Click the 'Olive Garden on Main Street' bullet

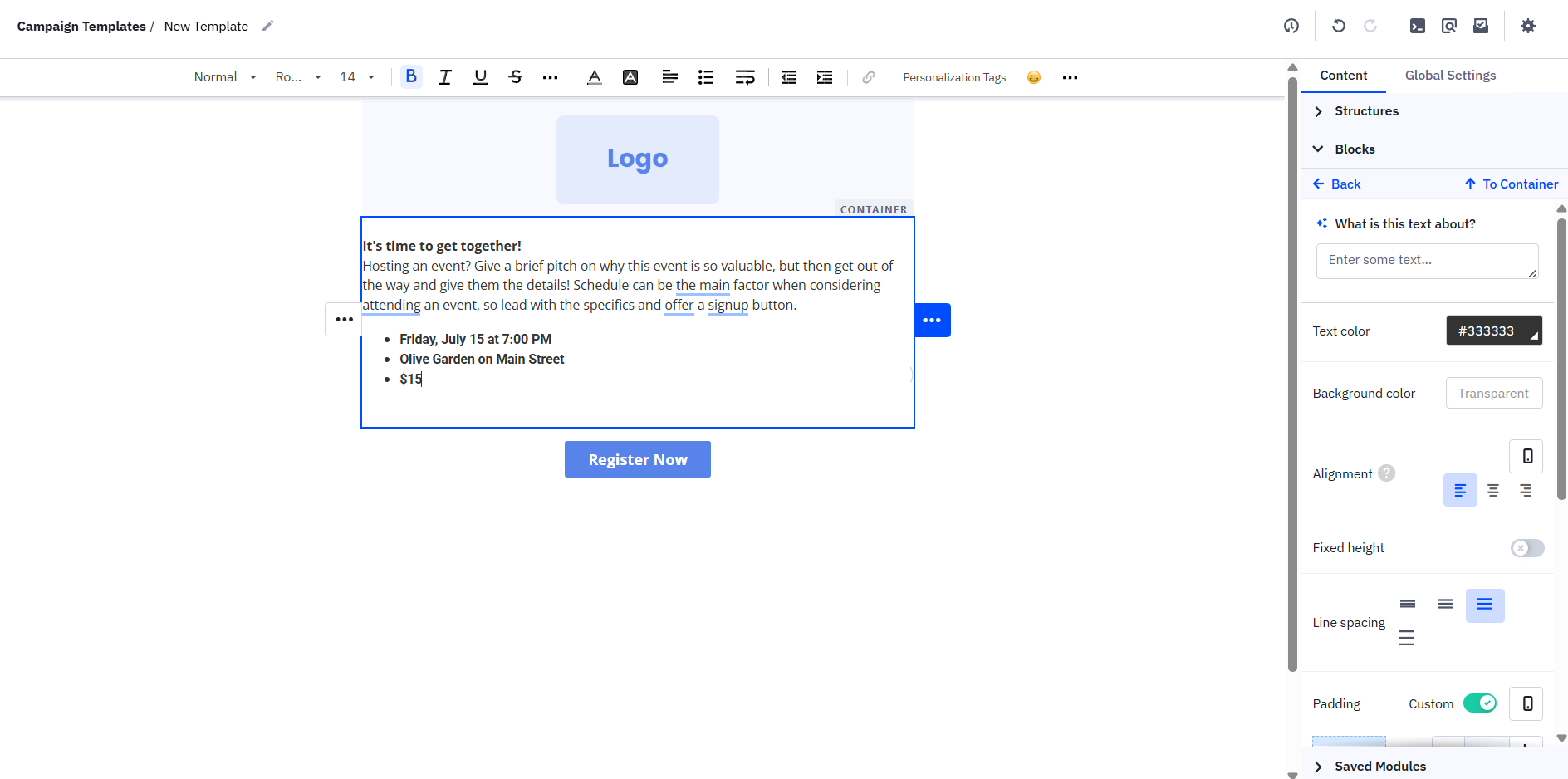coord(482,359)
